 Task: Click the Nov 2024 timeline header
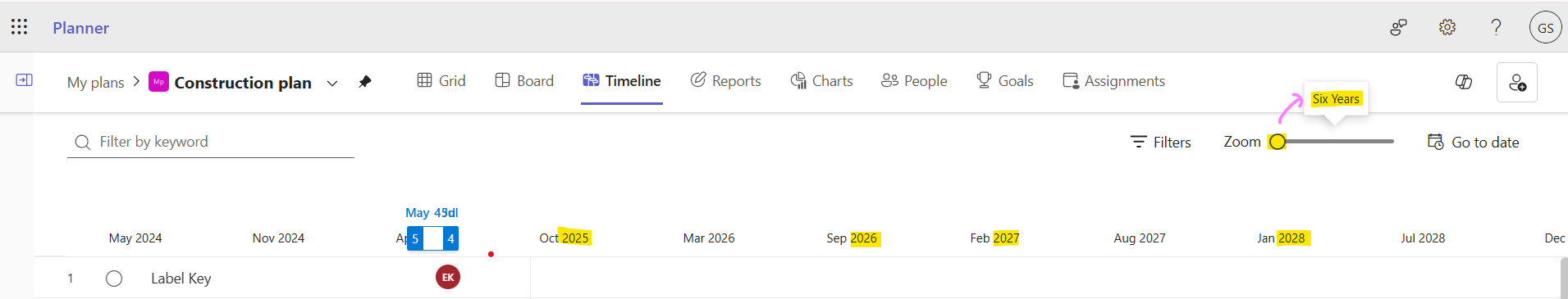pos(278,238)
